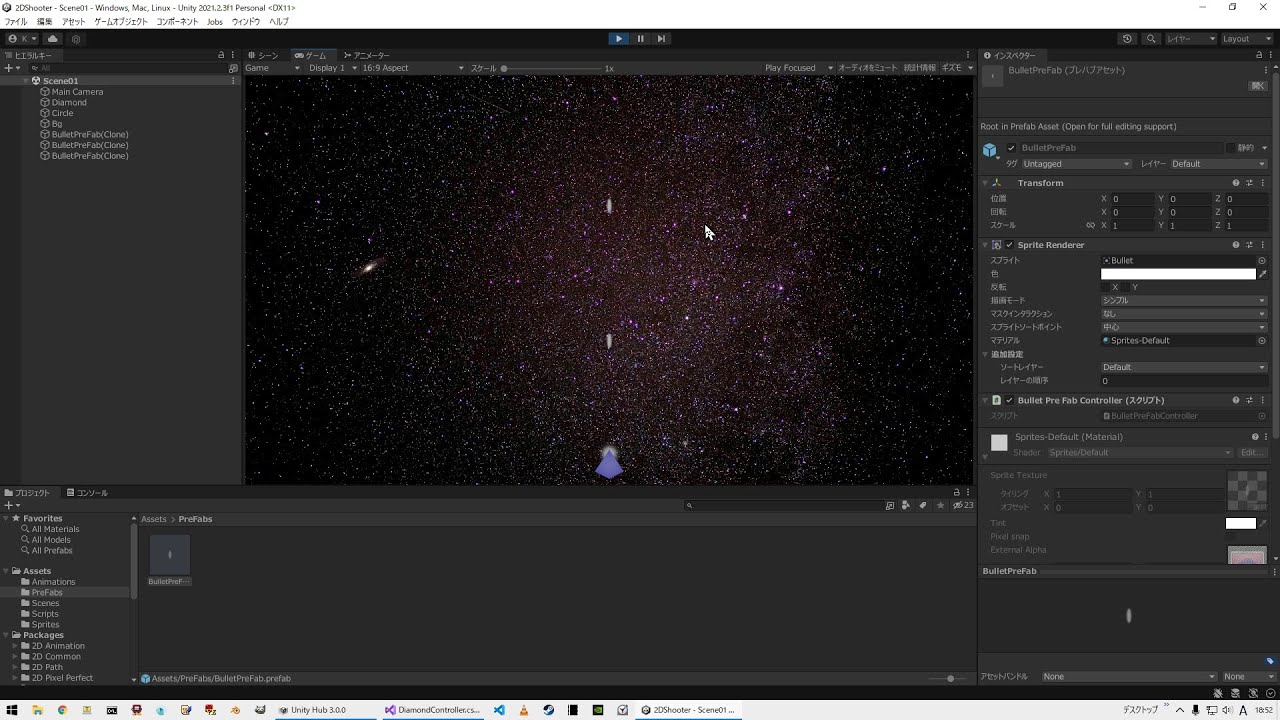Select the Bg object in Hierarchy

pyautogui.click(x=56, y=124)
